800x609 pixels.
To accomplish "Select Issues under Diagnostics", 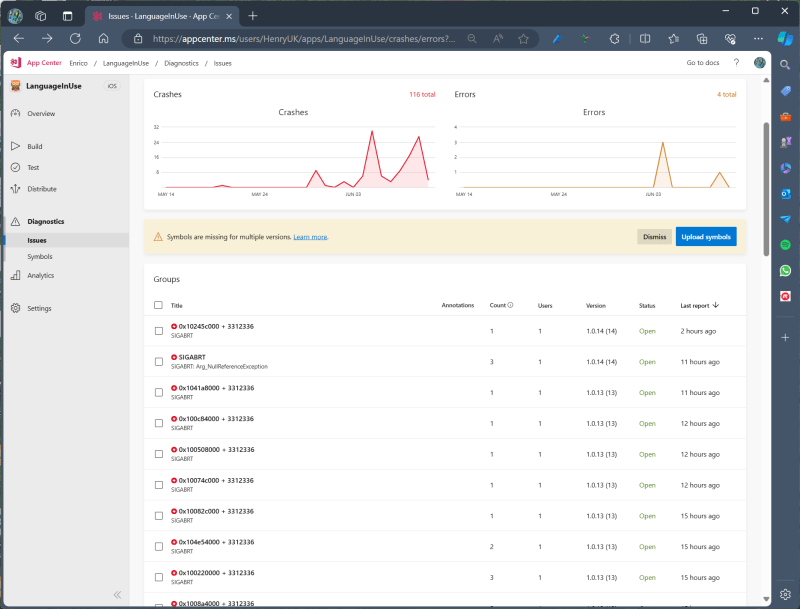I will (37, 240).
